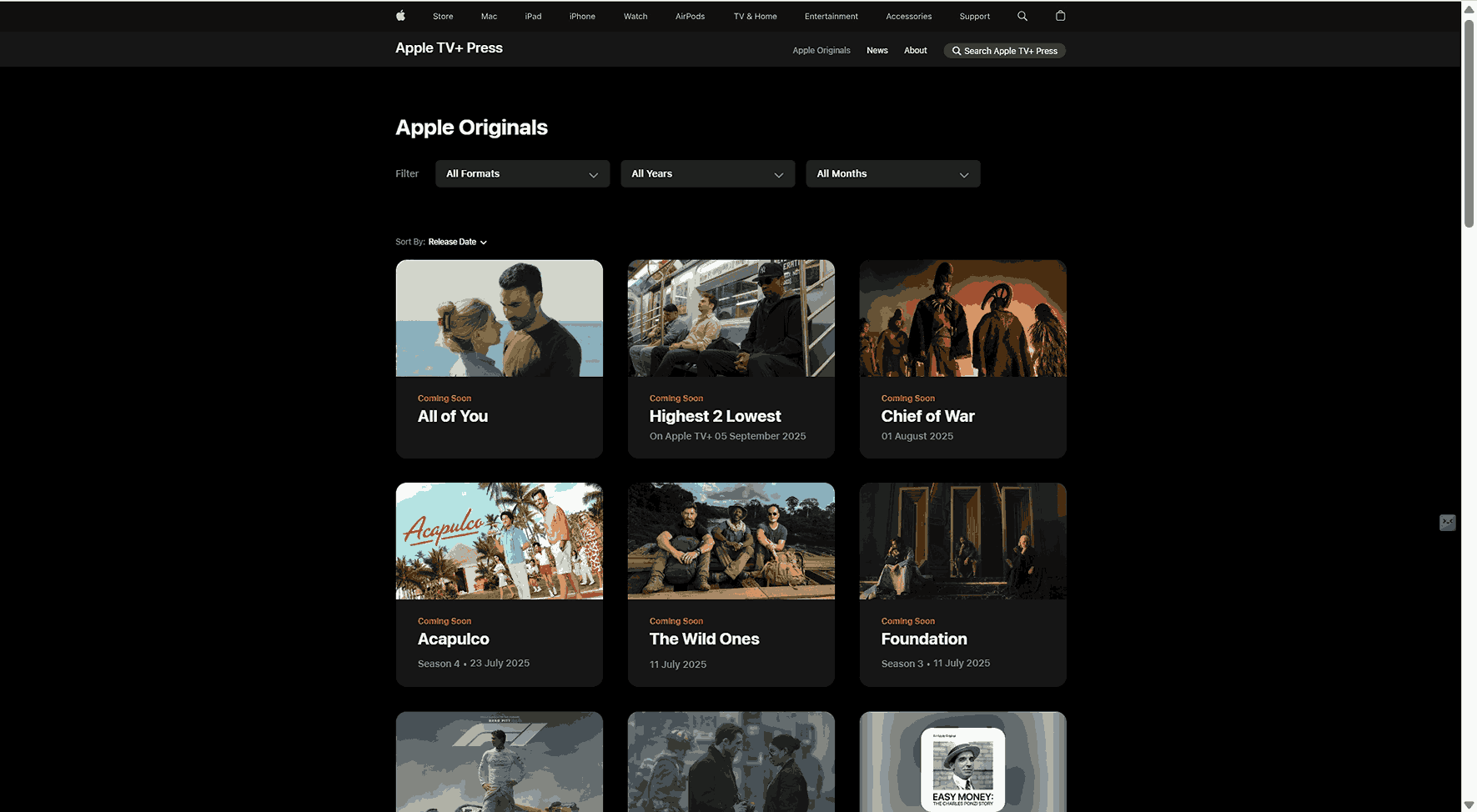Click the Apple logo icon
The height and width of the screenshot is (812, 1477).
point(400,16)
